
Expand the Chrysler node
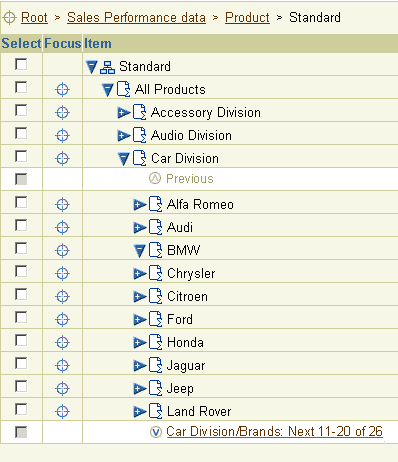click(140, 274)
